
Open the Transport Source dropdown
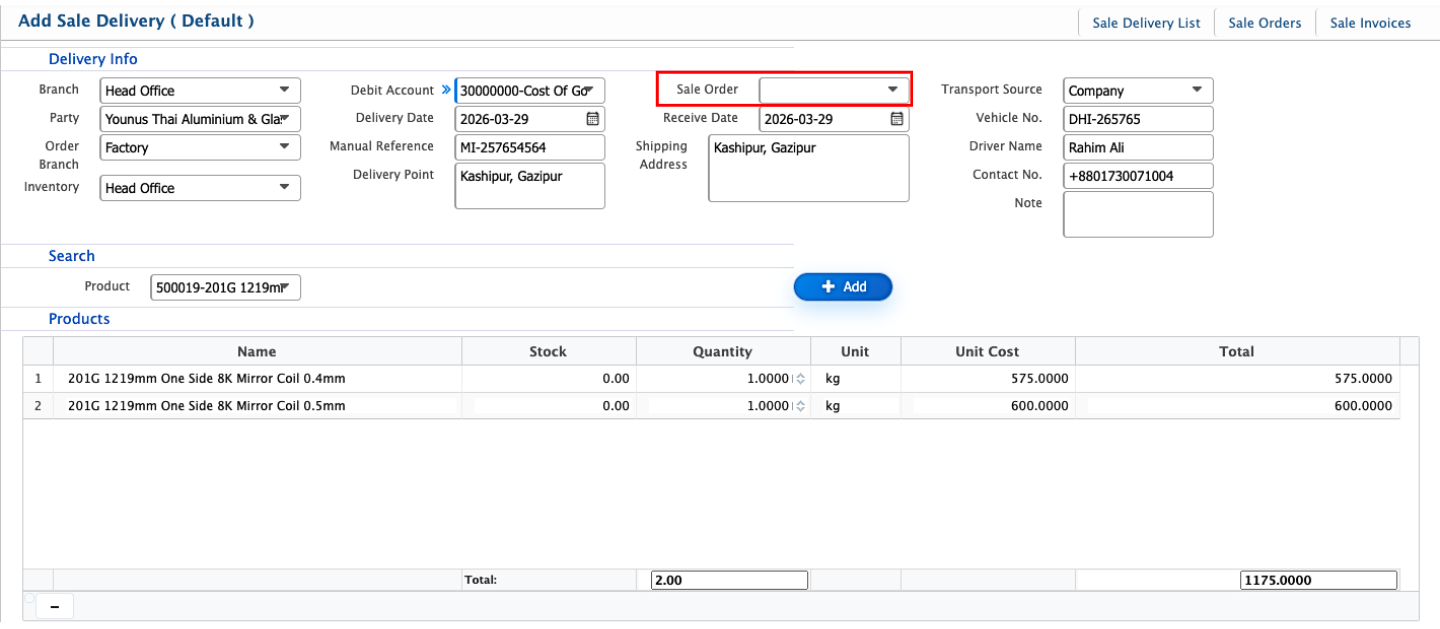pos(1196,90)
